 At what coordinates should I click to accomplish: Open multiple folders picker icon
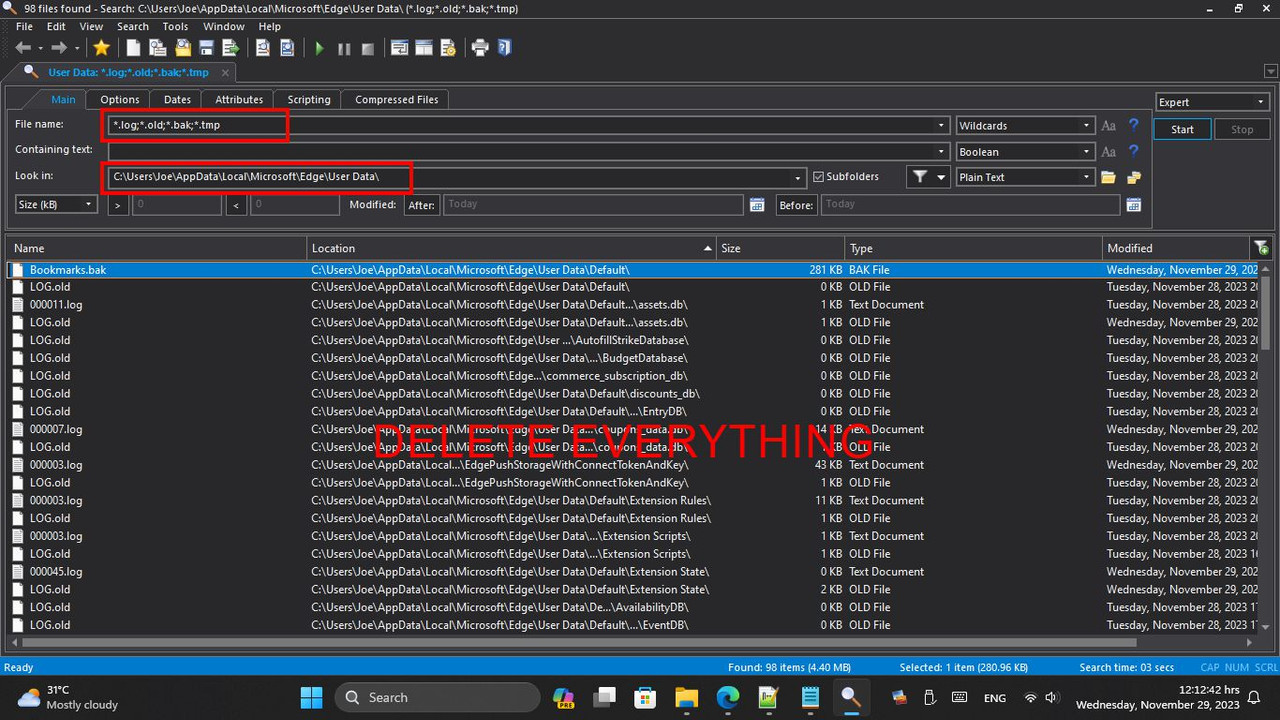click(x=1133, y=177)
